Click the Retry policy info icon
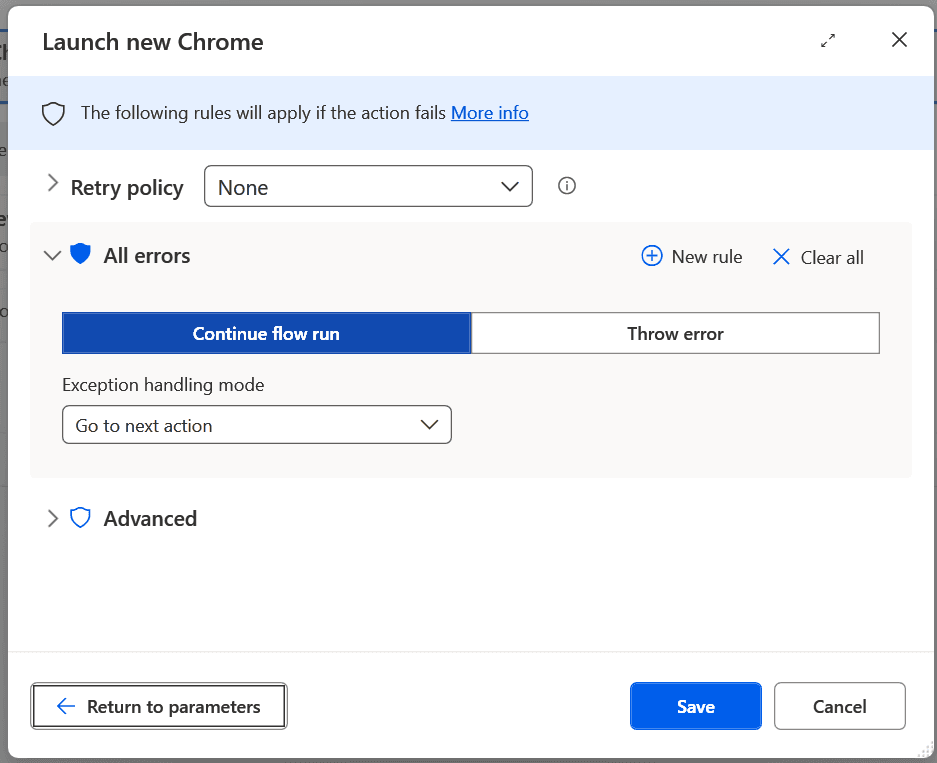The width and height of the screenshot is (937, 763). (567, 186)
